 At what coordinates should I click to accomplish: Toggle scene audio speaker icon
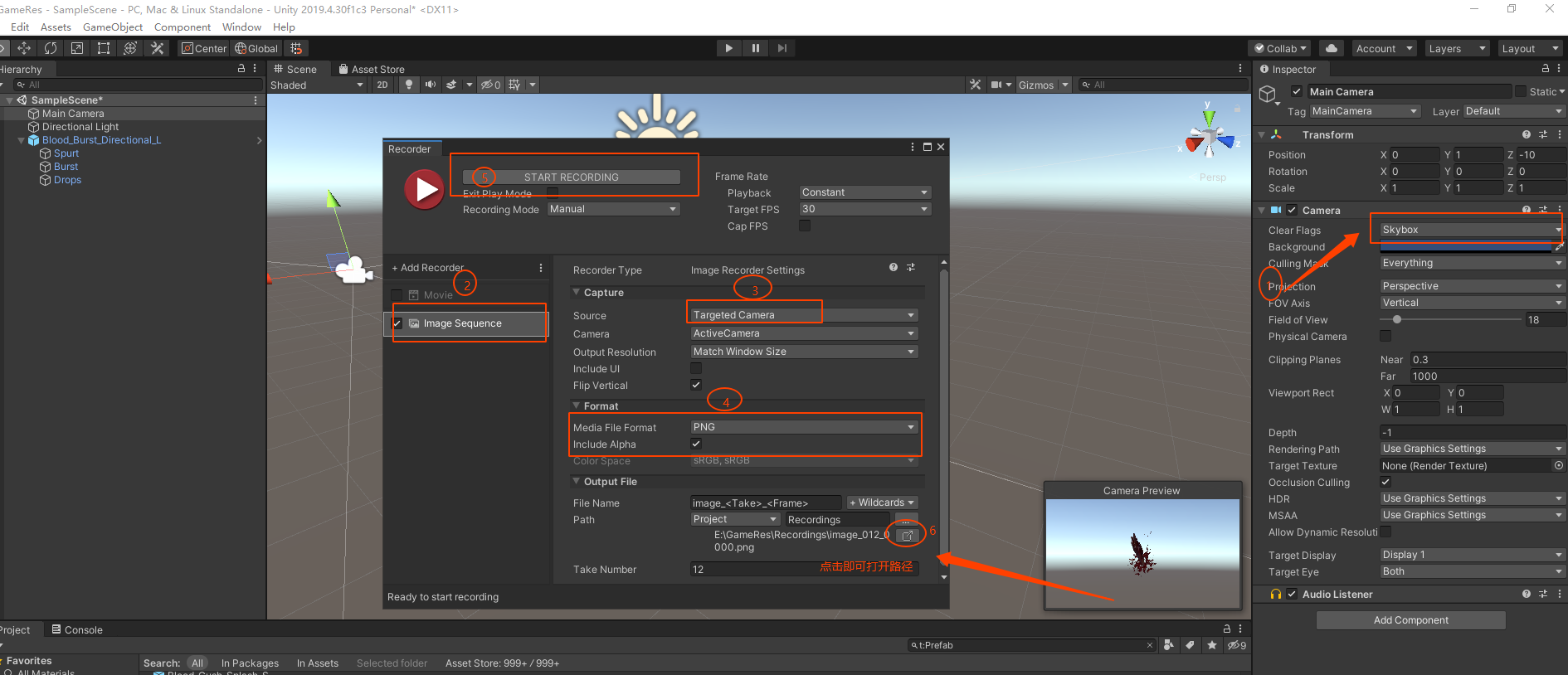point(430,85)
